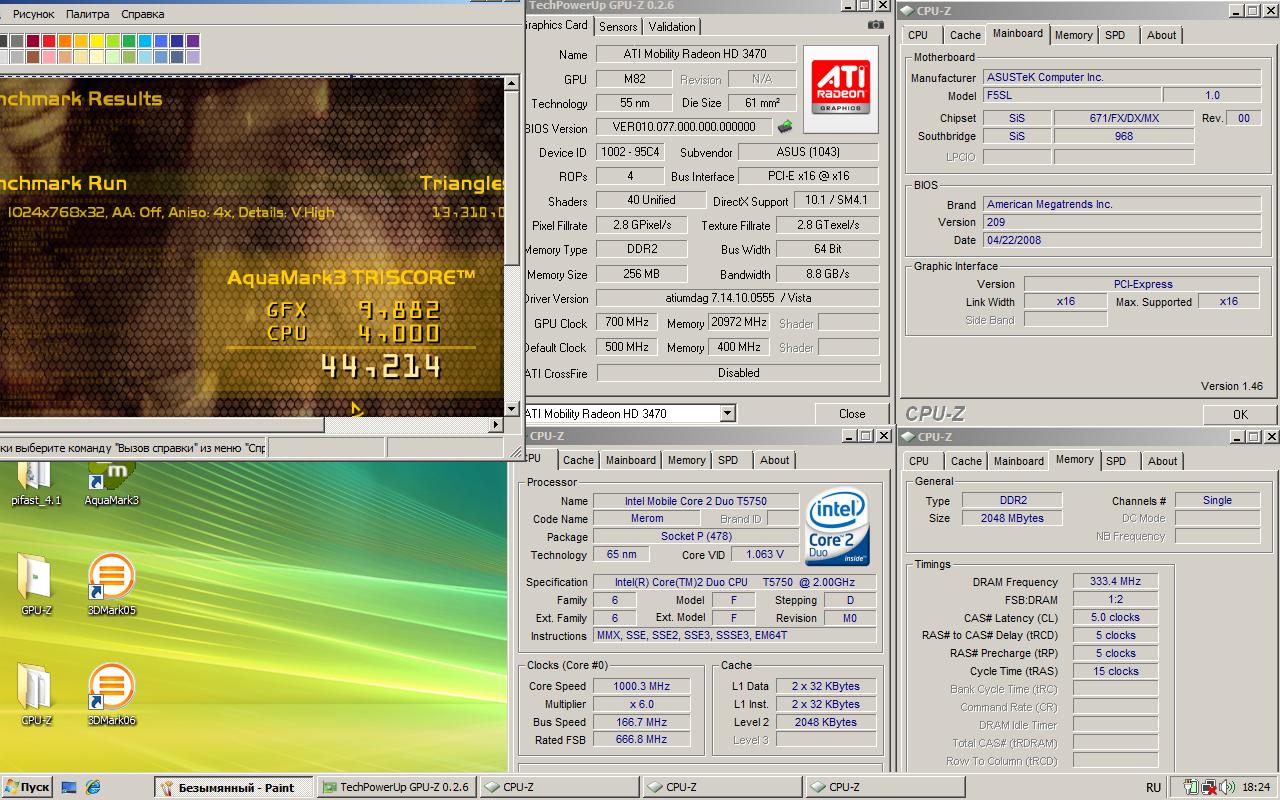The width and height of the screenshot is (1280, 800).
Task: Open the pifast_4.1 desktop folder
Action: 36,484
